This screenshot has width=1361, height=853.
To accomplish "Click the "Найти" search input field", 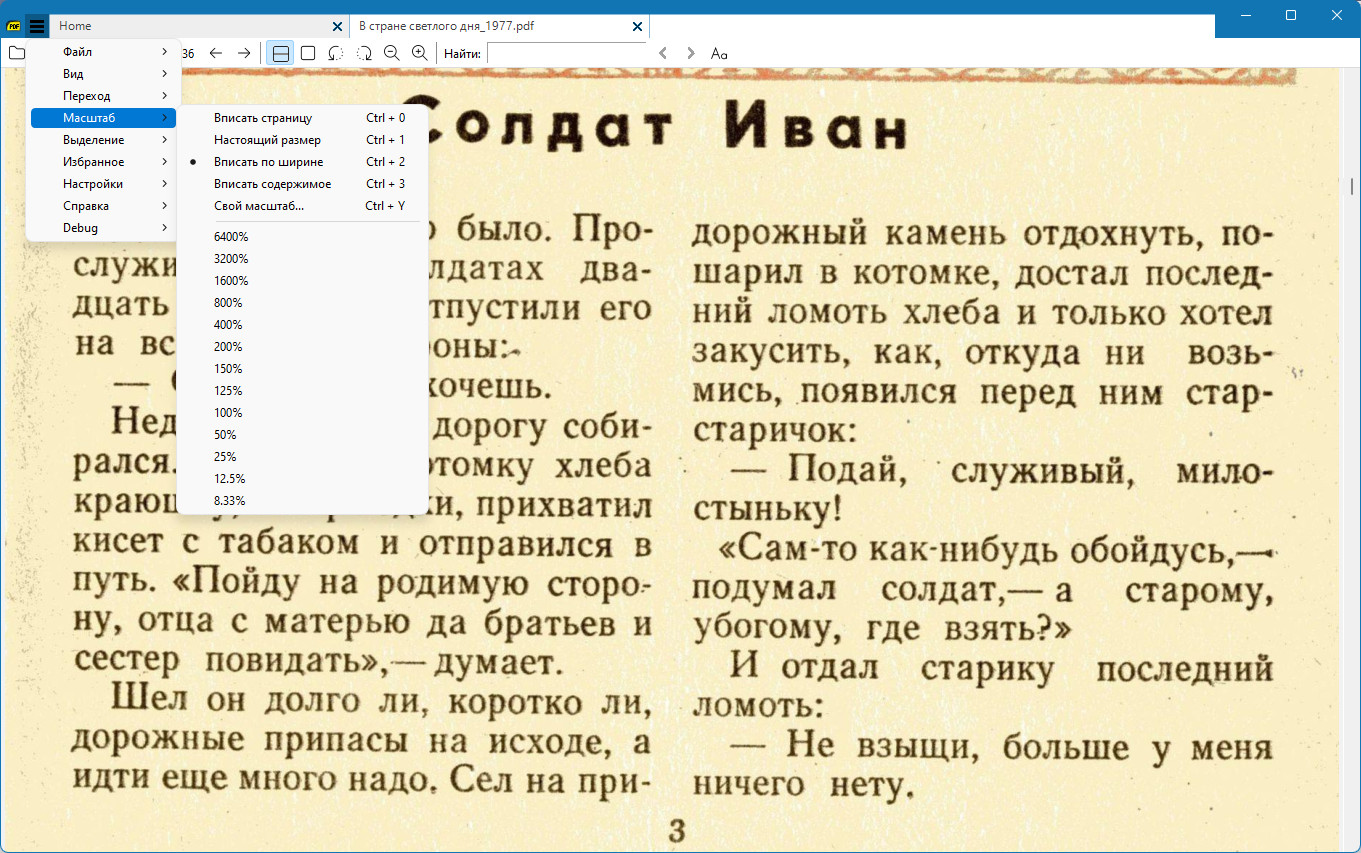I will tap(566, 53).
